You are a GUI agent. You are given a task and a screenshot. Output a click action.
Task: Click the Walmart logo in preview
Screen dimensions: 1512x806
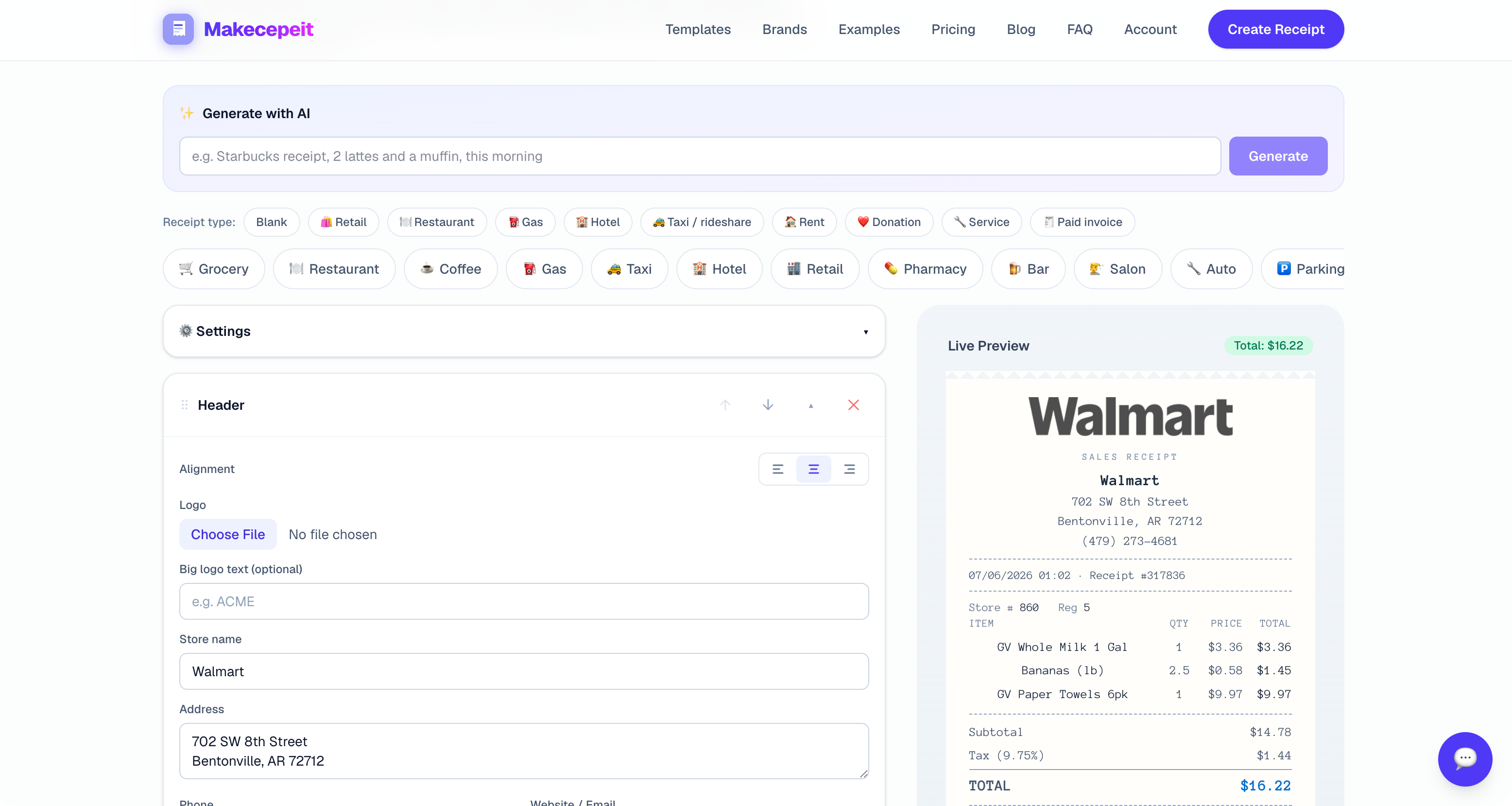pos(1130,416)
